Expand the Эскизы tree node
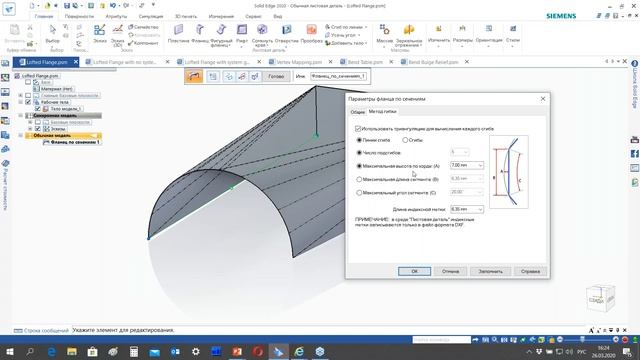The image size is (640, 360). click(x=30, y=129)
